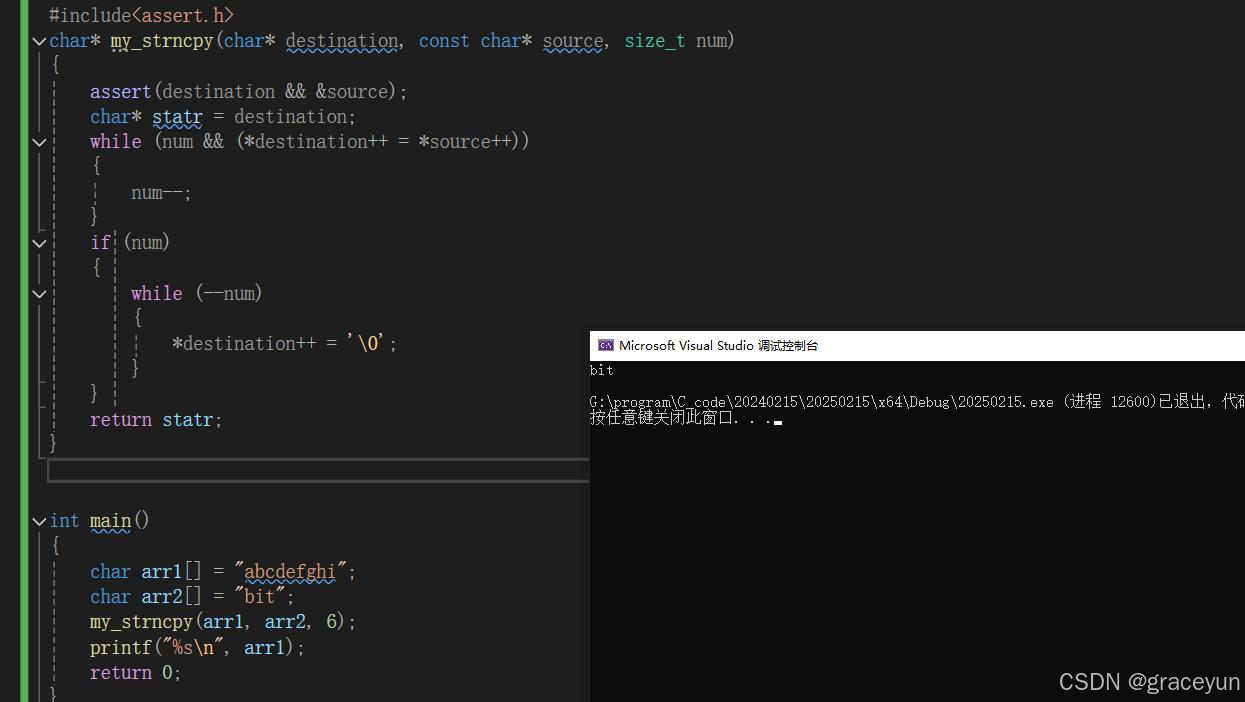Click the num--; statement
The height and width of the screenshot is (702, 1245).
click(x=161, y=193)
